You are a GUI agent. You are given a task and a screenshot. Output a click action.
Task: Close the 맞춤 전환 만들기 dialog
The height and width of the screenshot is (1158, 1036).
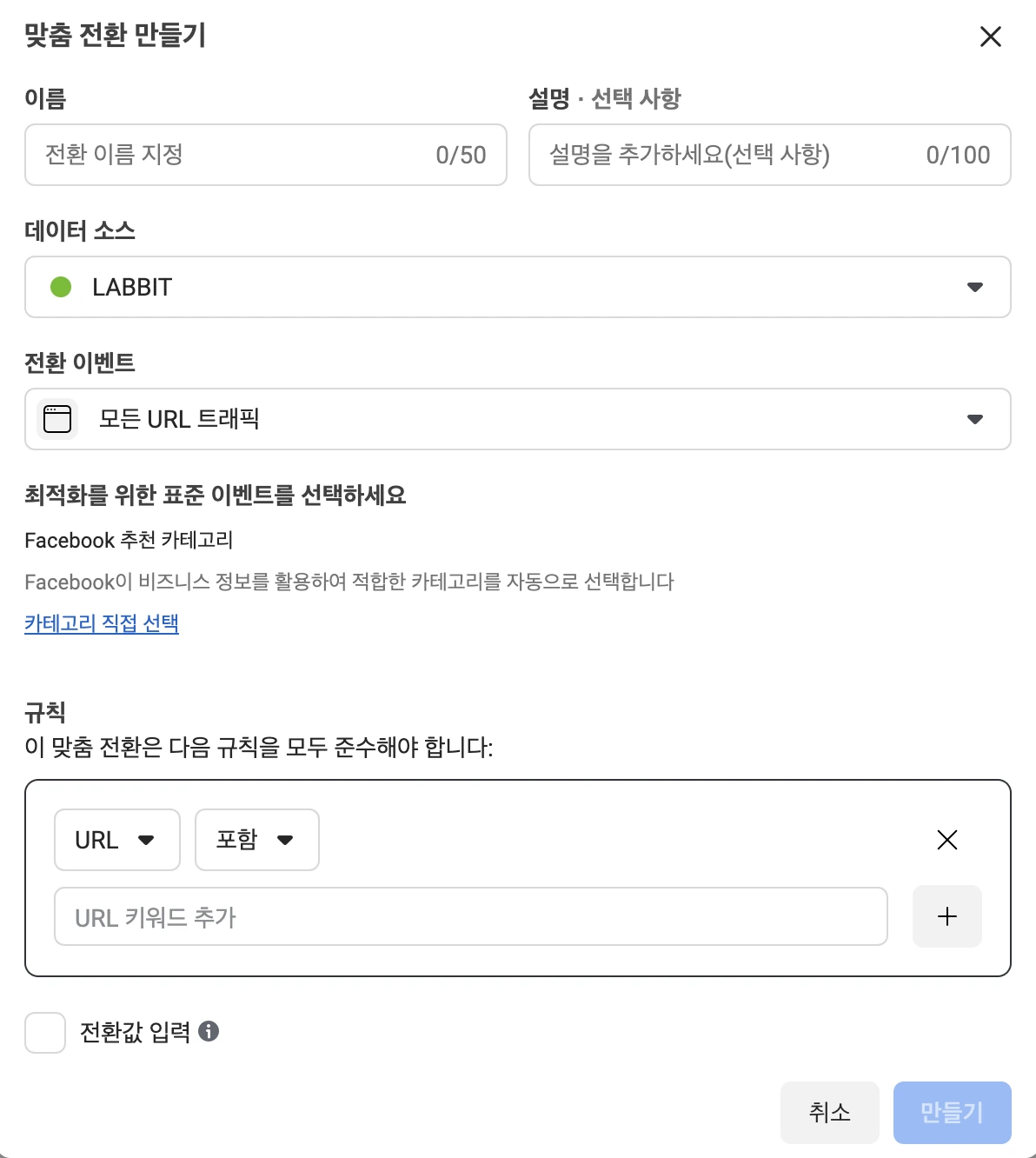991,37
